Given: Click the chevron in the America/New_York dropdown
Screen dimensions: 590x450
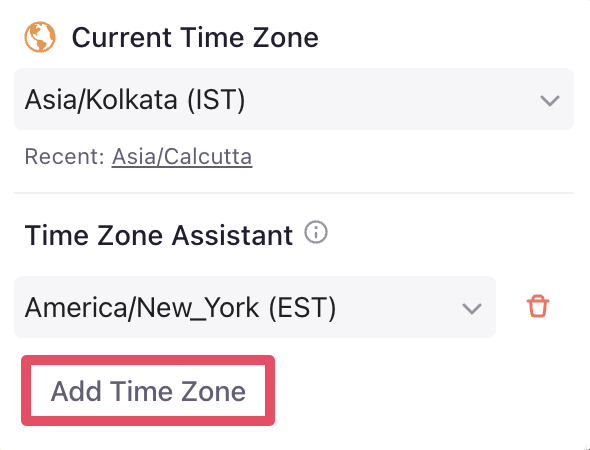Looking at the screenshot, I should point(472,309).
